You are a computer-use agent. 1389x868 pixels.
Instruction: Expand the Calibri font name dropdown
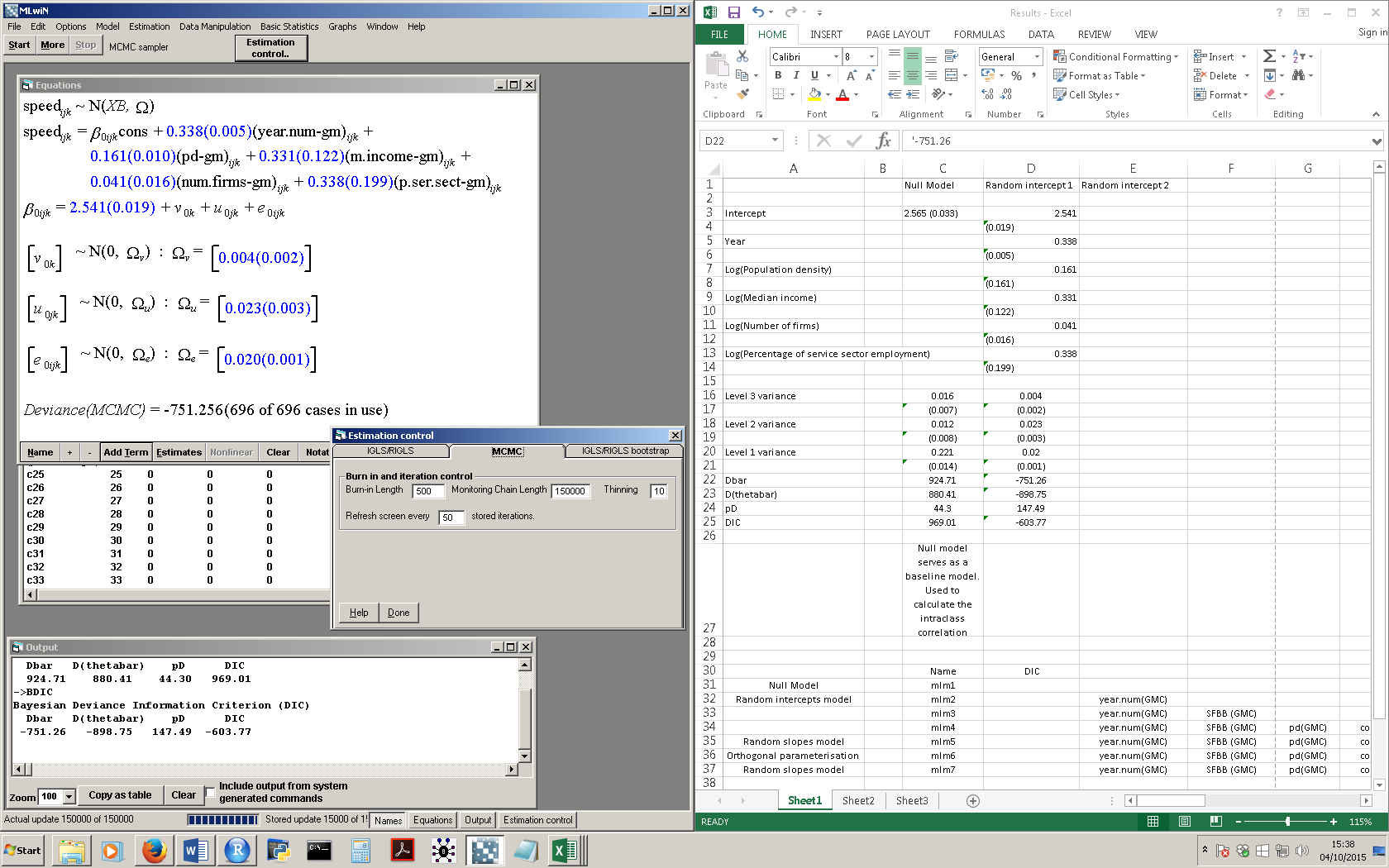coord(836,56)
